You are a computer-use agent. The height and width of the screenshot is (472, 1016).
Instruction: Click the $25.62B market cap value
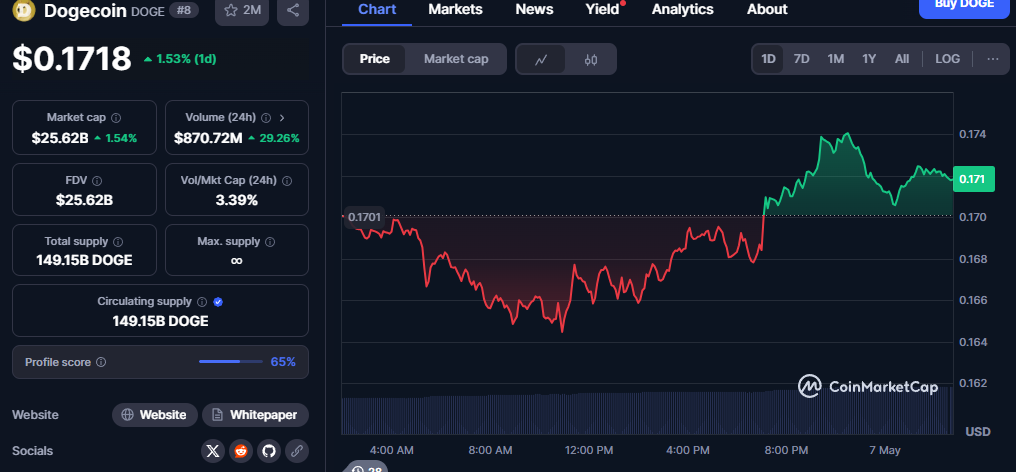60,138
